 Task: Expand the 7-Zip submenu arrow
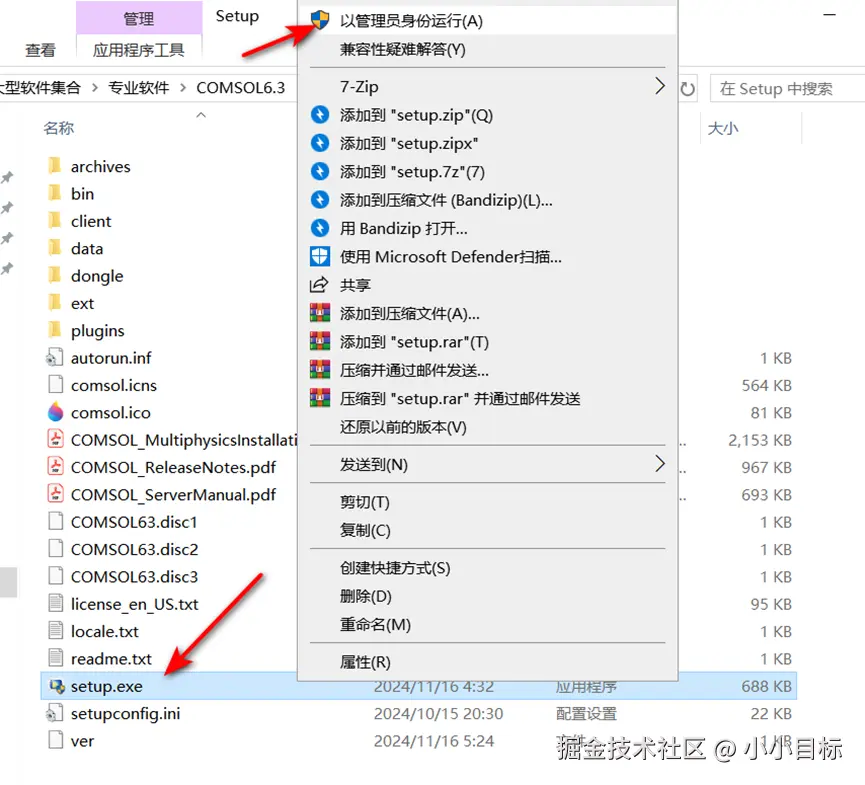[660, 86]
